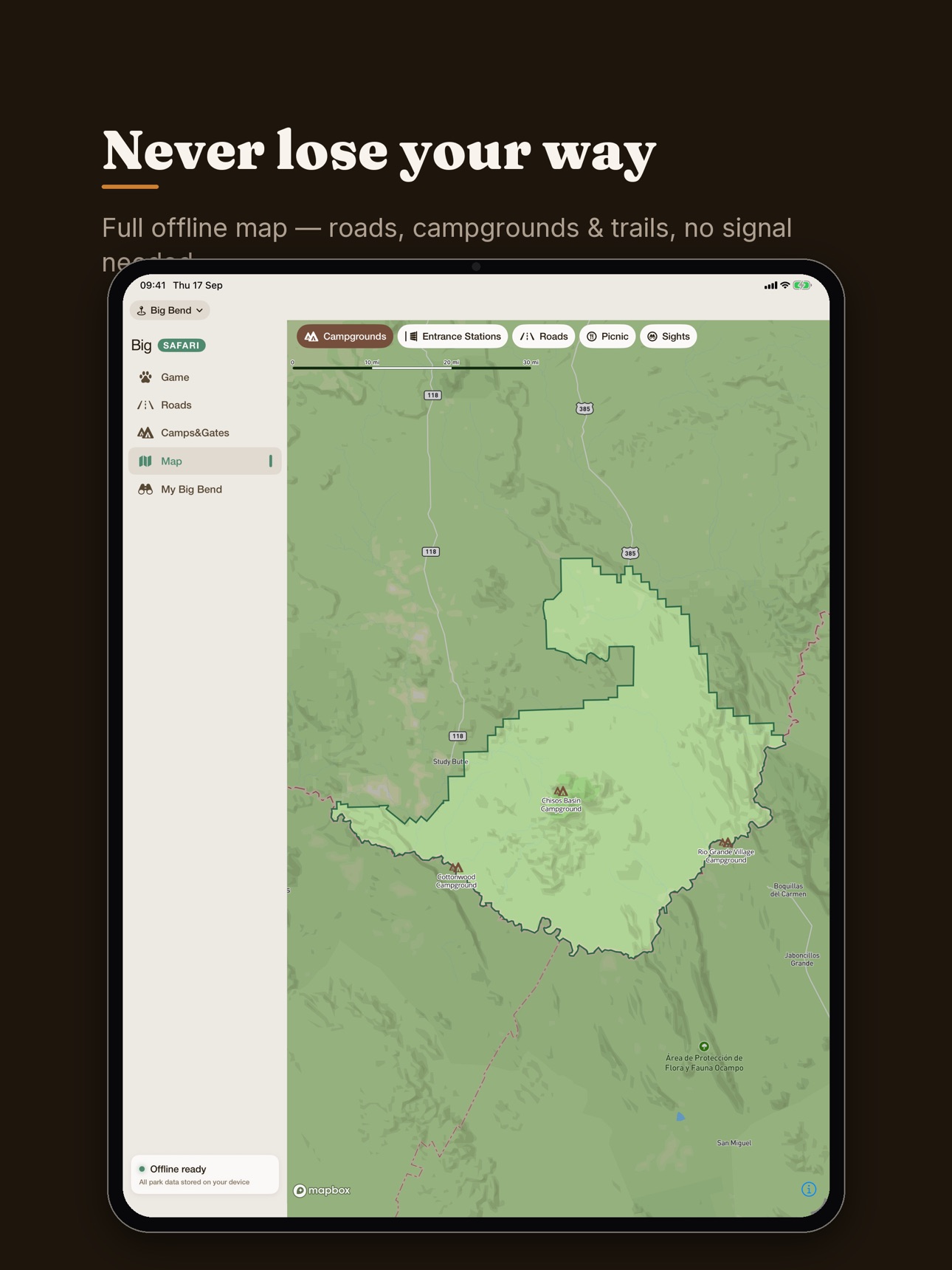
Task: Click the road icon beside Roads in sidebar
Action: [x=145, y=405]
